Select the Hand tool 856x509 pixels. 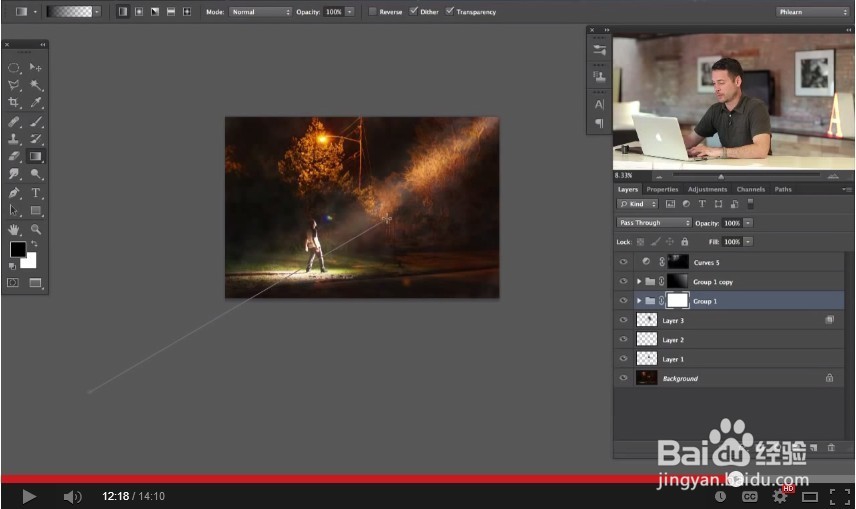[14, 229]
